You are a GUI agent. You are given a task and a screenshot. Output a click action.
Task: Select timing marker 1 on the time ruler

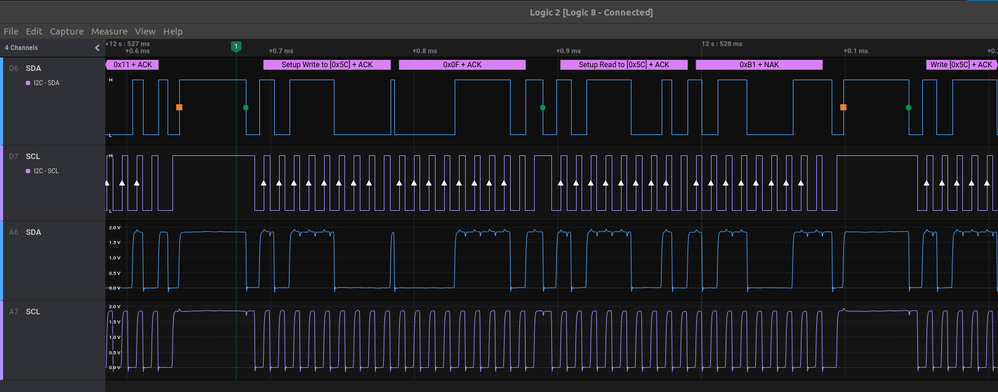pyautogui.click(x=236, y=46)
